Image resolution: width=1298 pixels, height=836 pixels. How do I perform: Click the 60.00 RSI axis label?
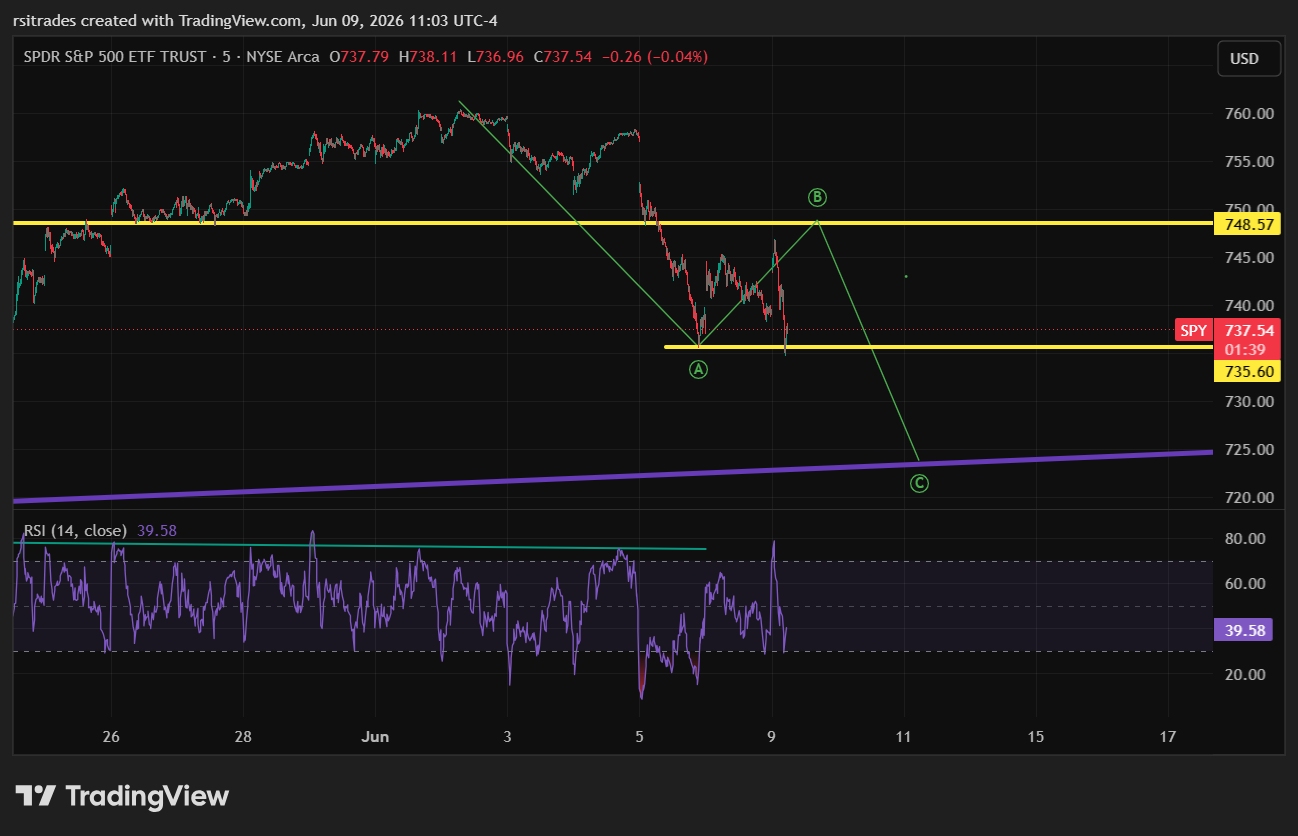[1245, 584]
